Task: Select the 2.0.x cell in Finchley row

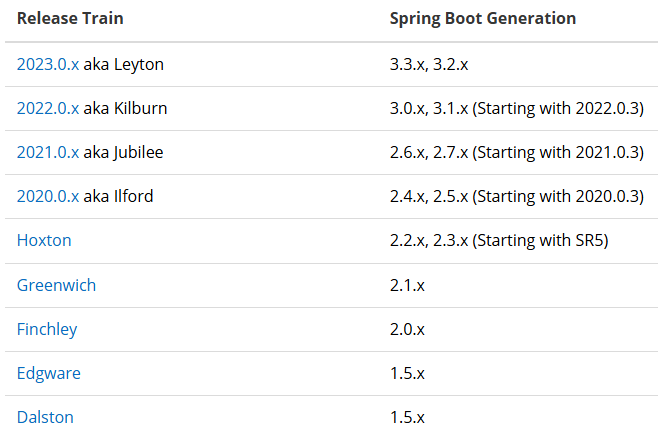Action: 407,329
